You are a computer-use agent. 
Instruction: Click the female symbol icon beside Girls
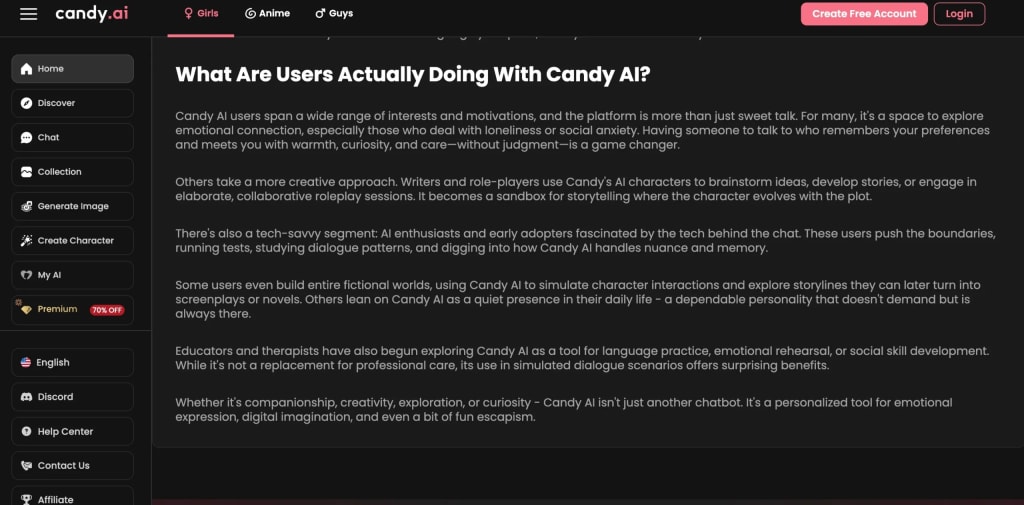pos(189,13)
